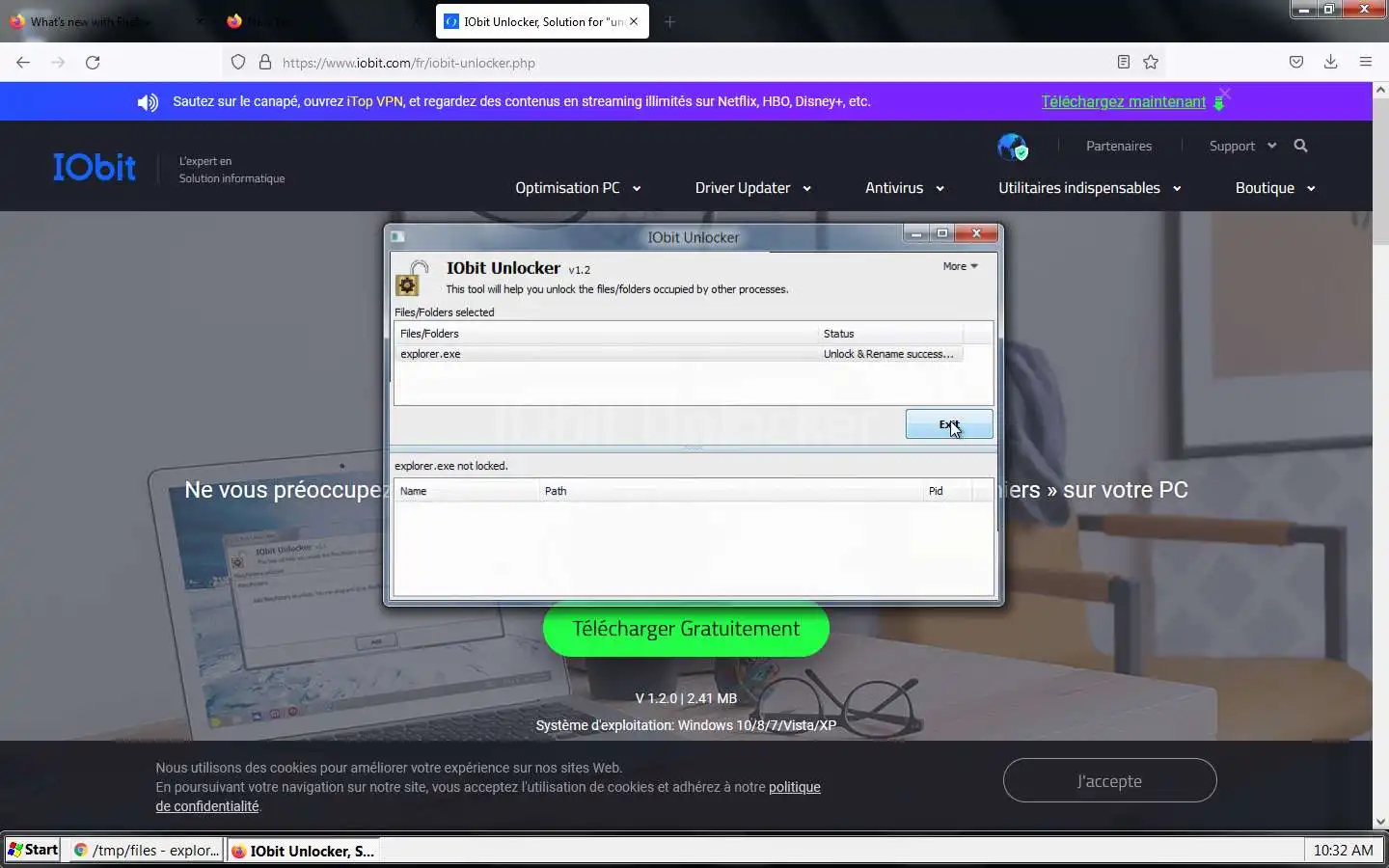Image resolution: width=1389 pixels, height=868 pixels.
Task: Bookmark this page with the star icon
Action: pos(1151,63)
